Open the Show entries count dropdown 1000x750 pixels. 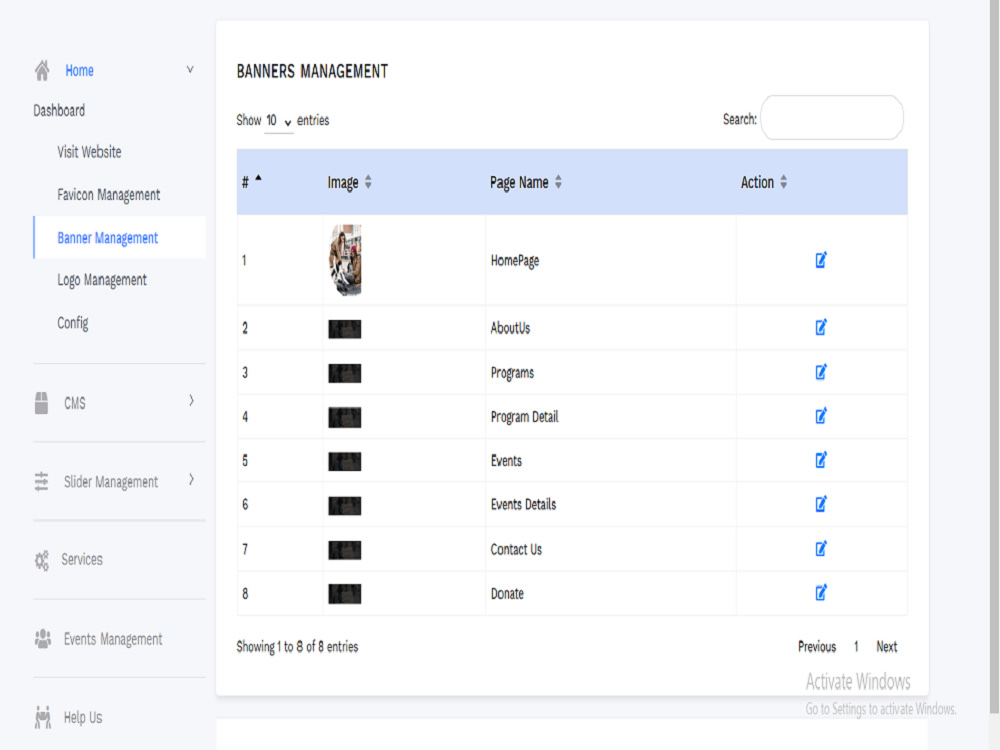click(x=279, y=121)
